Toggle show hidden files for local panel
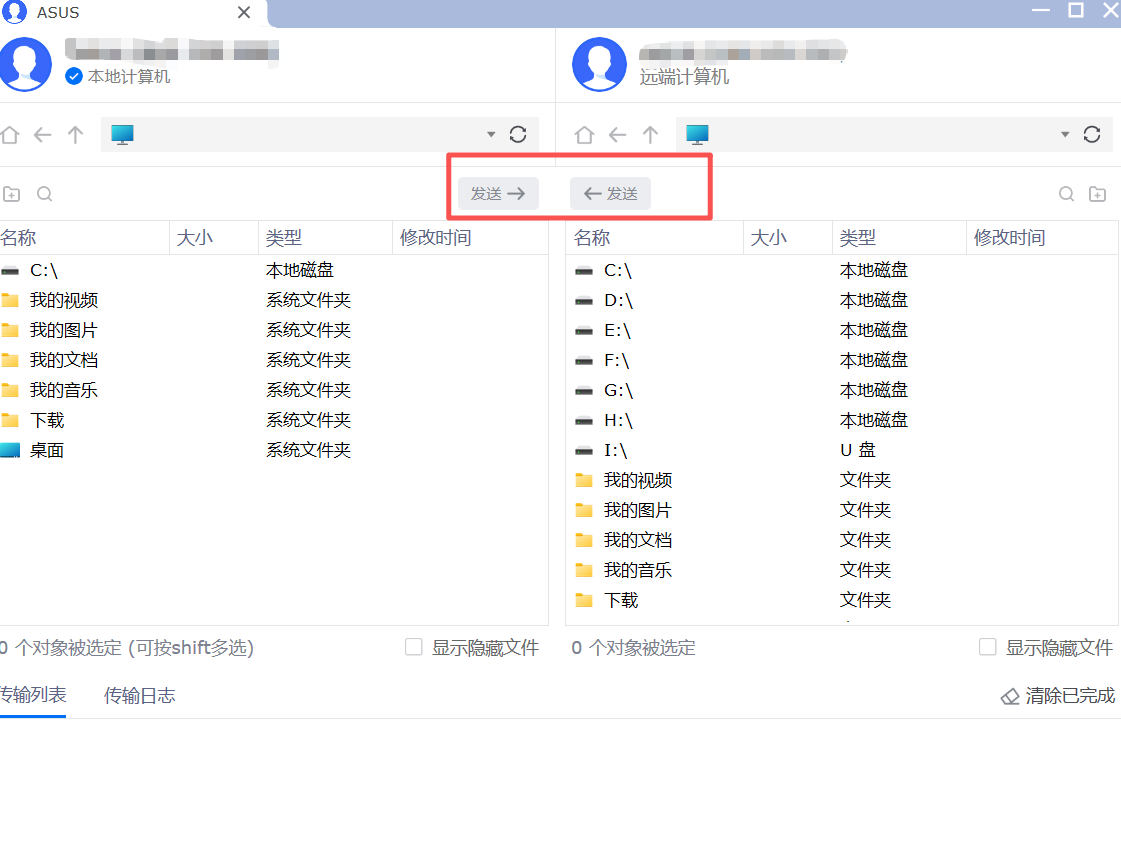Screen dimensions: 1121x845 pyautogui.click(x=413, y=647)
